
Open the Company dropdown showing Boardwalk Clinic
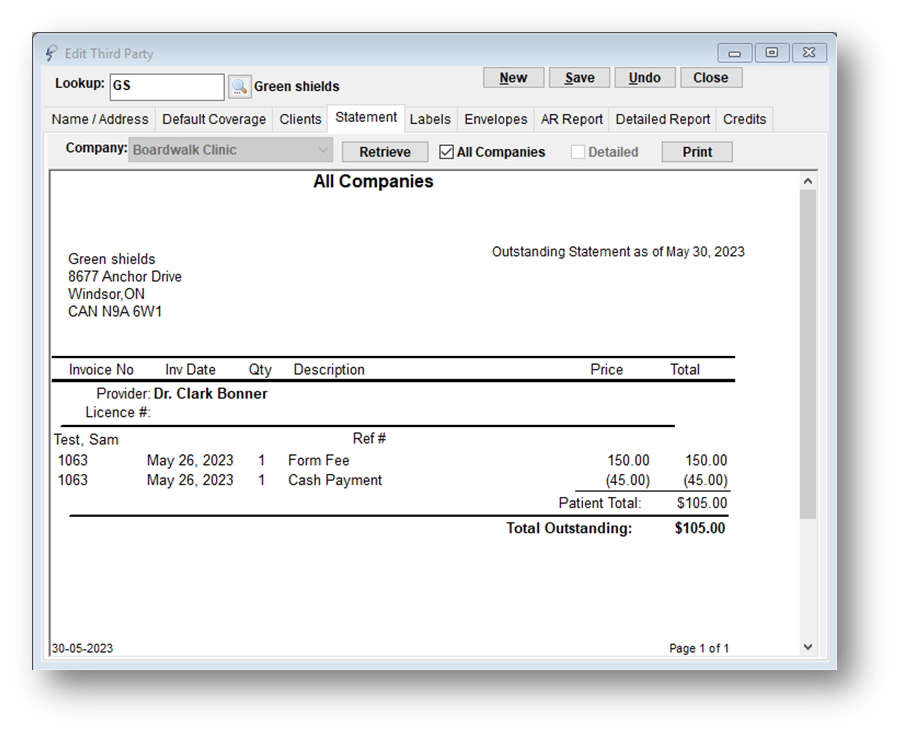point(230,150)
